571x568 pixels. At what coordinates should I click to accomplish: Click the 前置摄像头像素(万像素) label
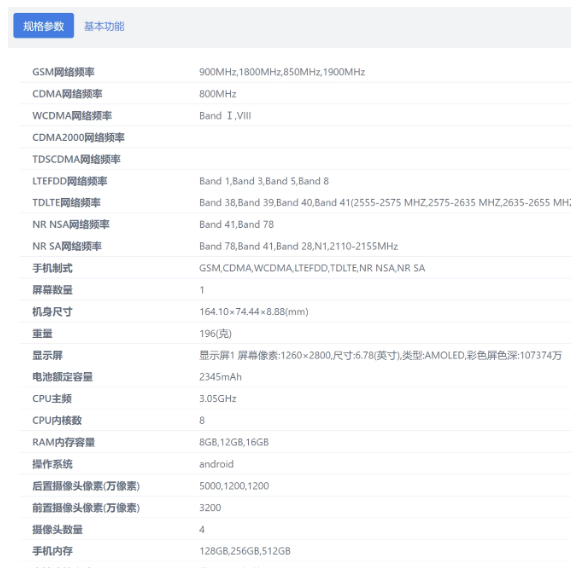(x=86, y=508)
